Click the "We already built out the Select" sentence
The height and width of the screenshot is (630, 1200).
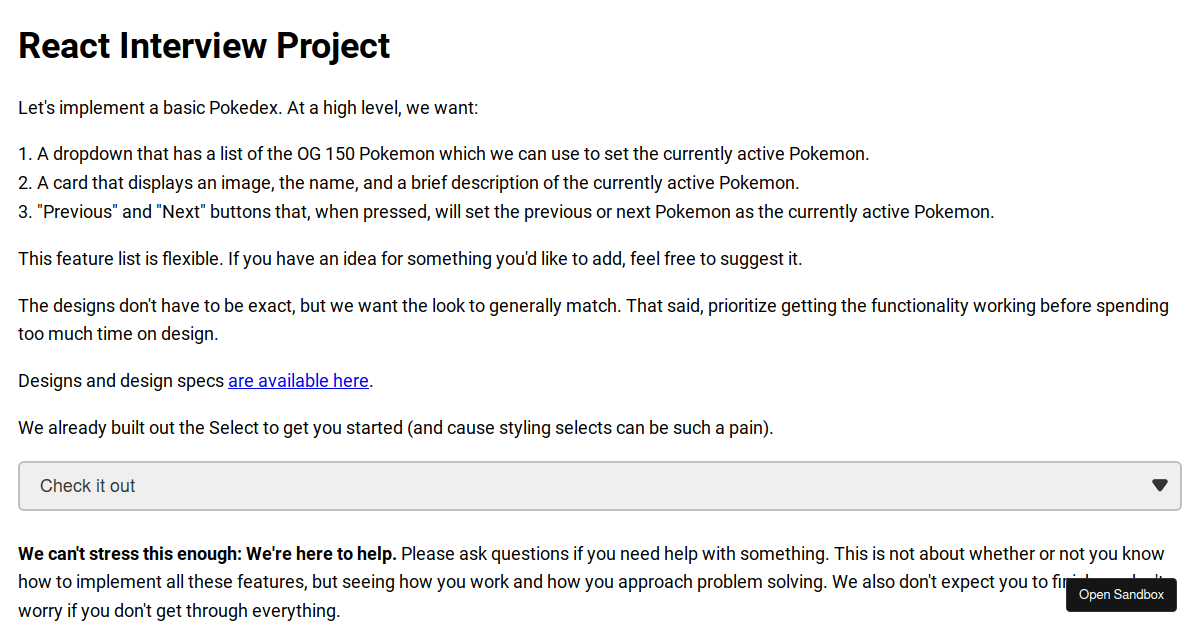396,428
